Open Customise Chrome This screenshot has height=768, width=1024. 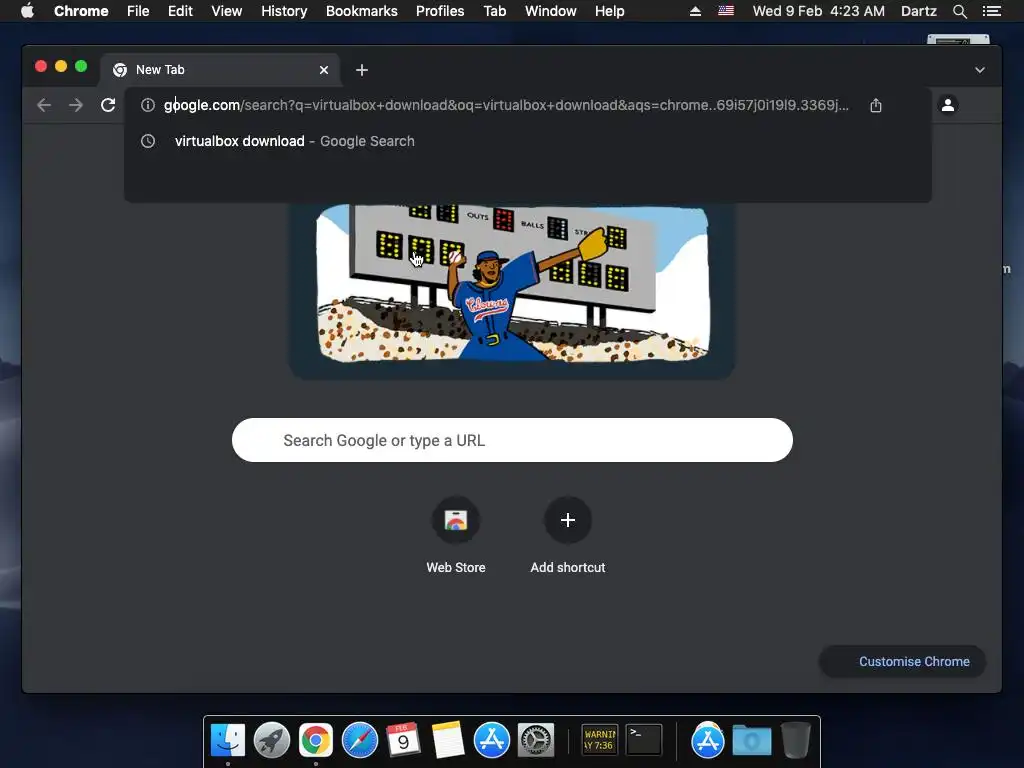point(903,662)
